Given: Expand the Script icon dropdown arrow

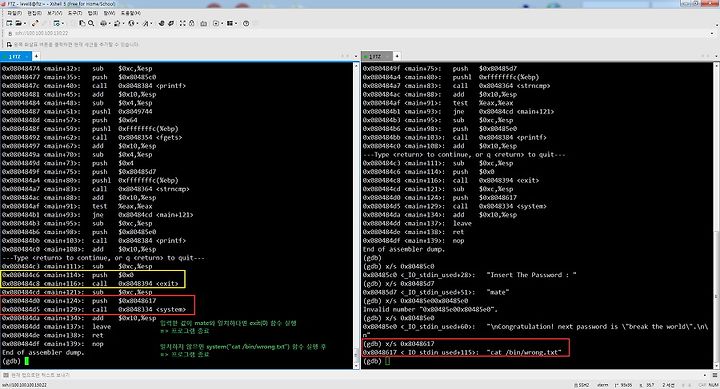Looking at the screenshot, I should pos(222,23).
